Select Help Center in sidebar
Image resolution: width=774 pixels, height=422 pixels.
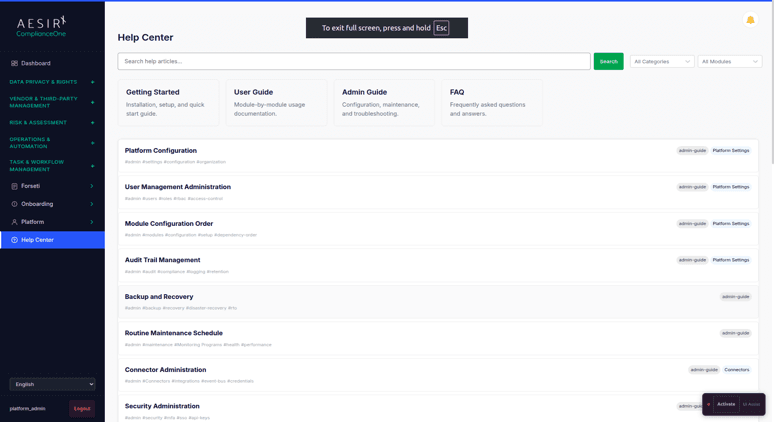click(52, 240)
